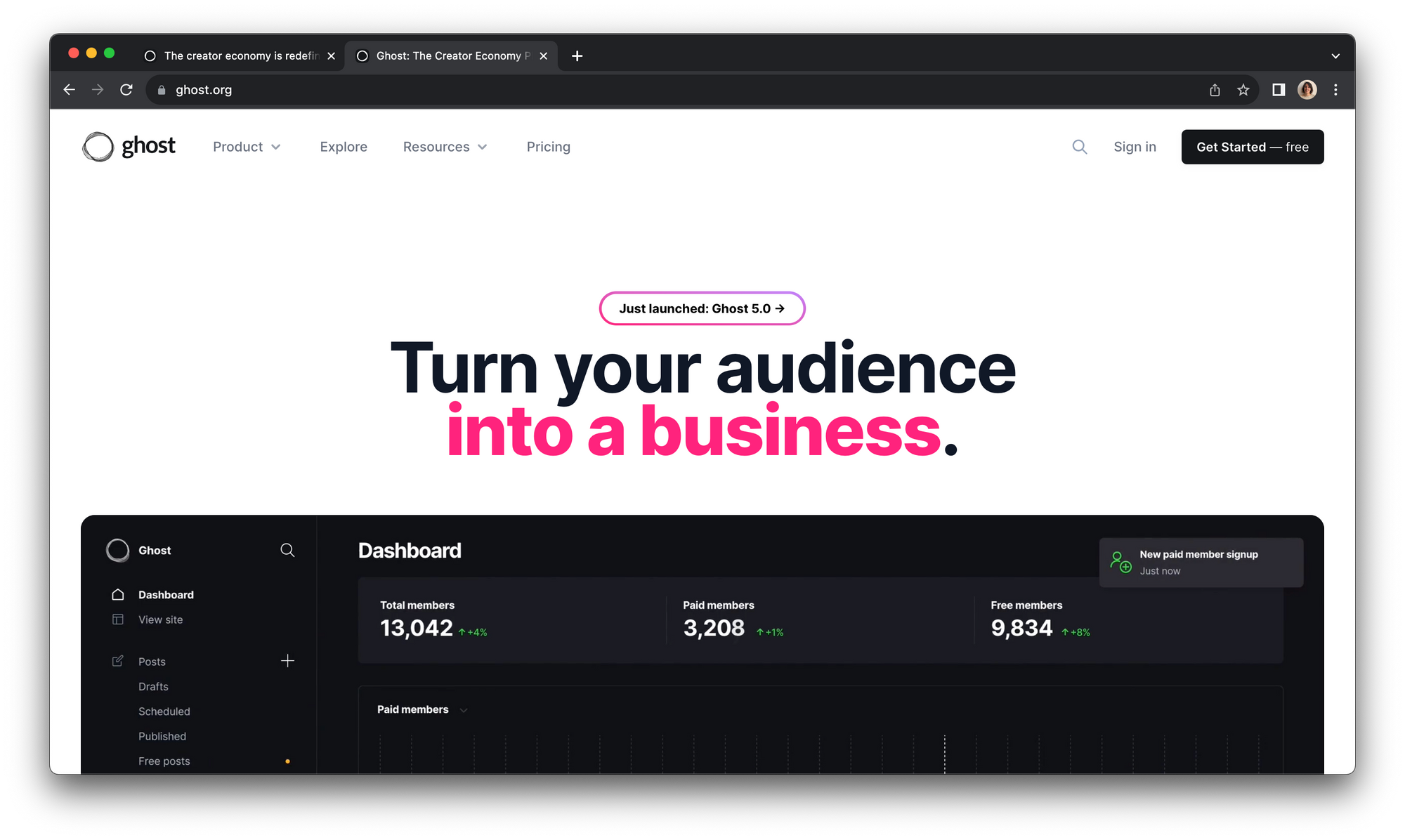The width and height of the screenshot is (1405, 840).
Task: Expand the Product dropdown menu
Action: click(x=247, y=147)
